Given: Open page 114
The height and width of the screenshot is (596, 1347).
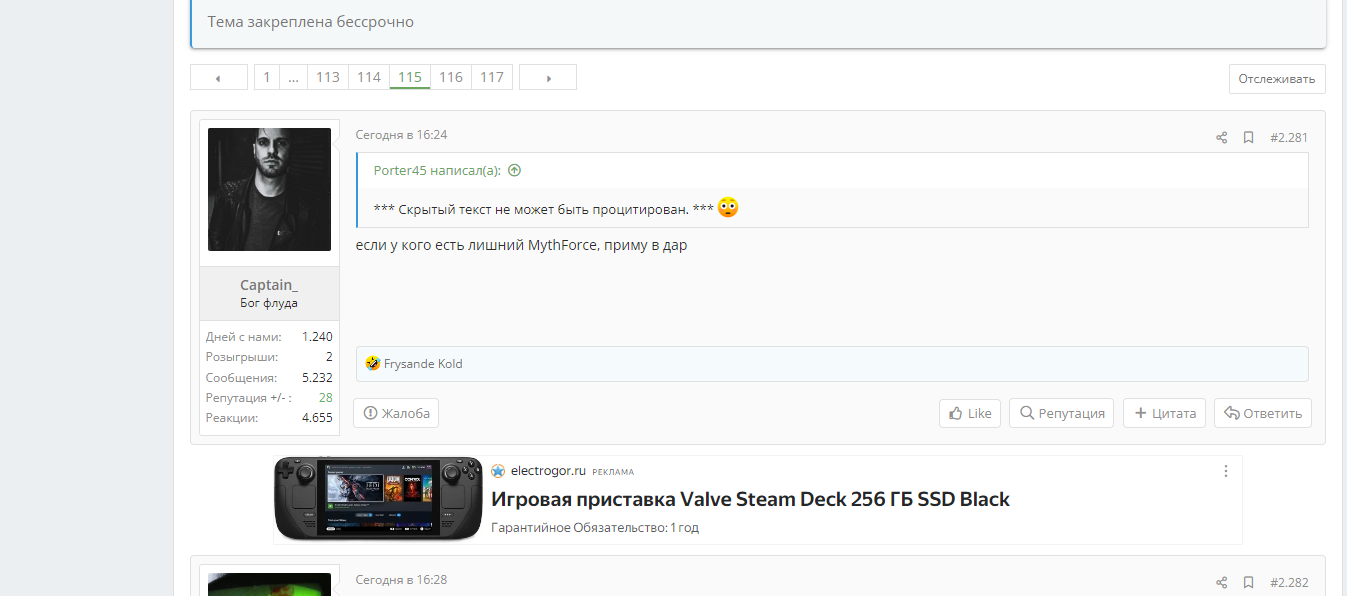Looking at the screenshot, I should (x=369, y=78).
